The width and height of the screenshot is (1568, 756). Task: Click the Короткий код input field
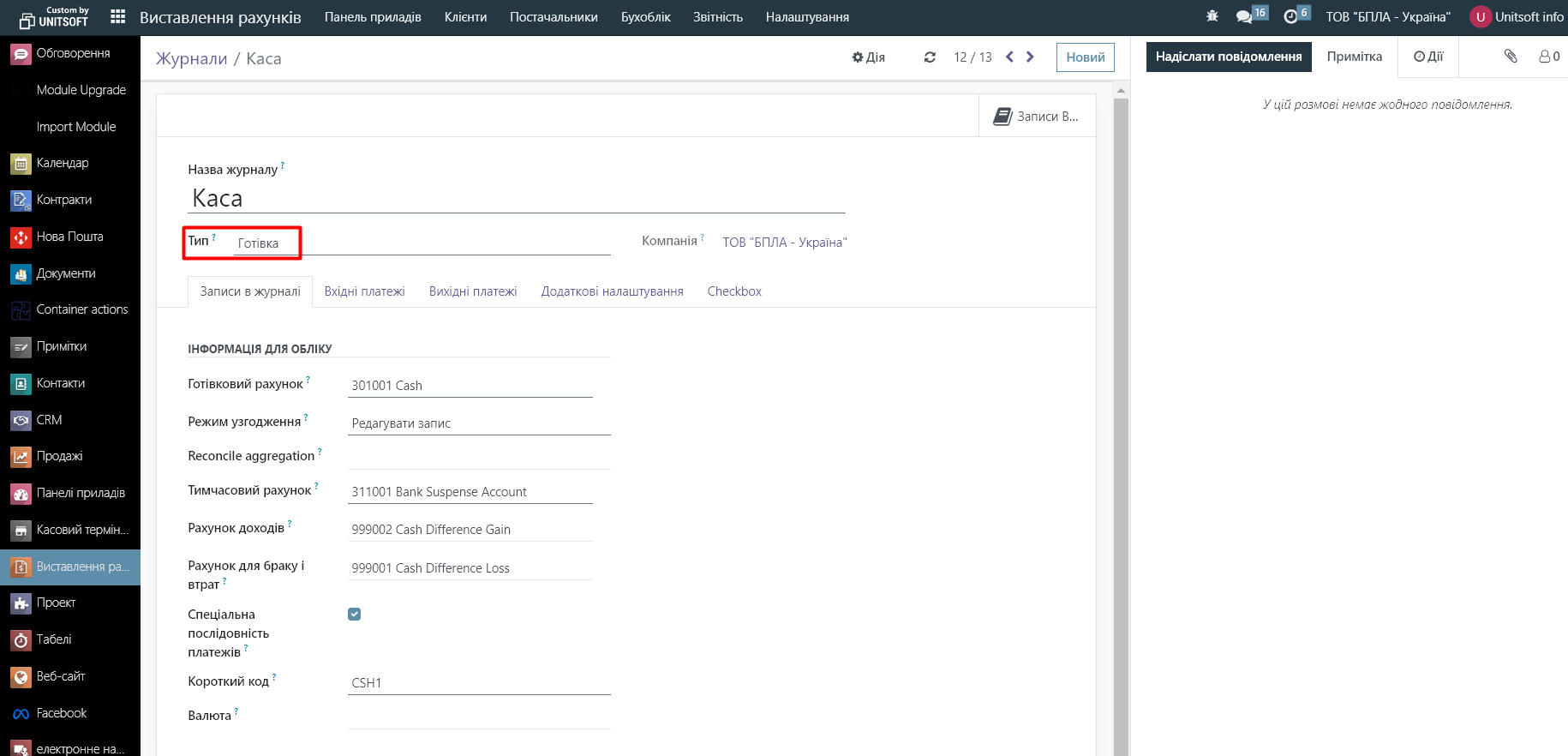point(478,683)
